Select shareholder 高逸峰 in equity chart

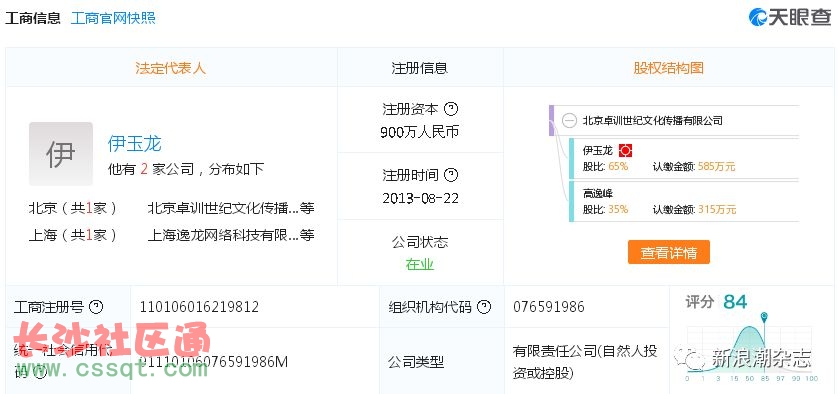[598, 194]
